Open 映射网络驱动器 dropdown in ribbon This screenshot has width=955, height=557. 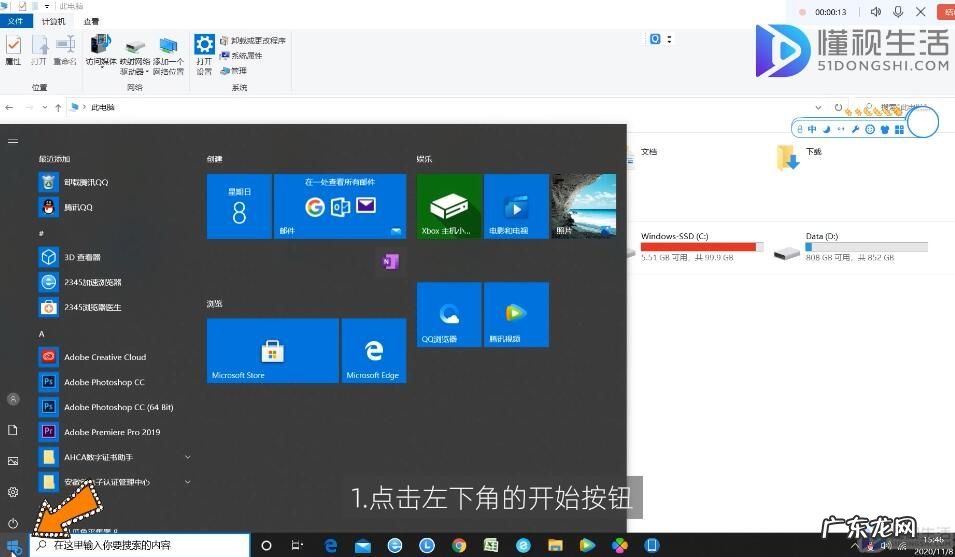click(x=135, y=55)
